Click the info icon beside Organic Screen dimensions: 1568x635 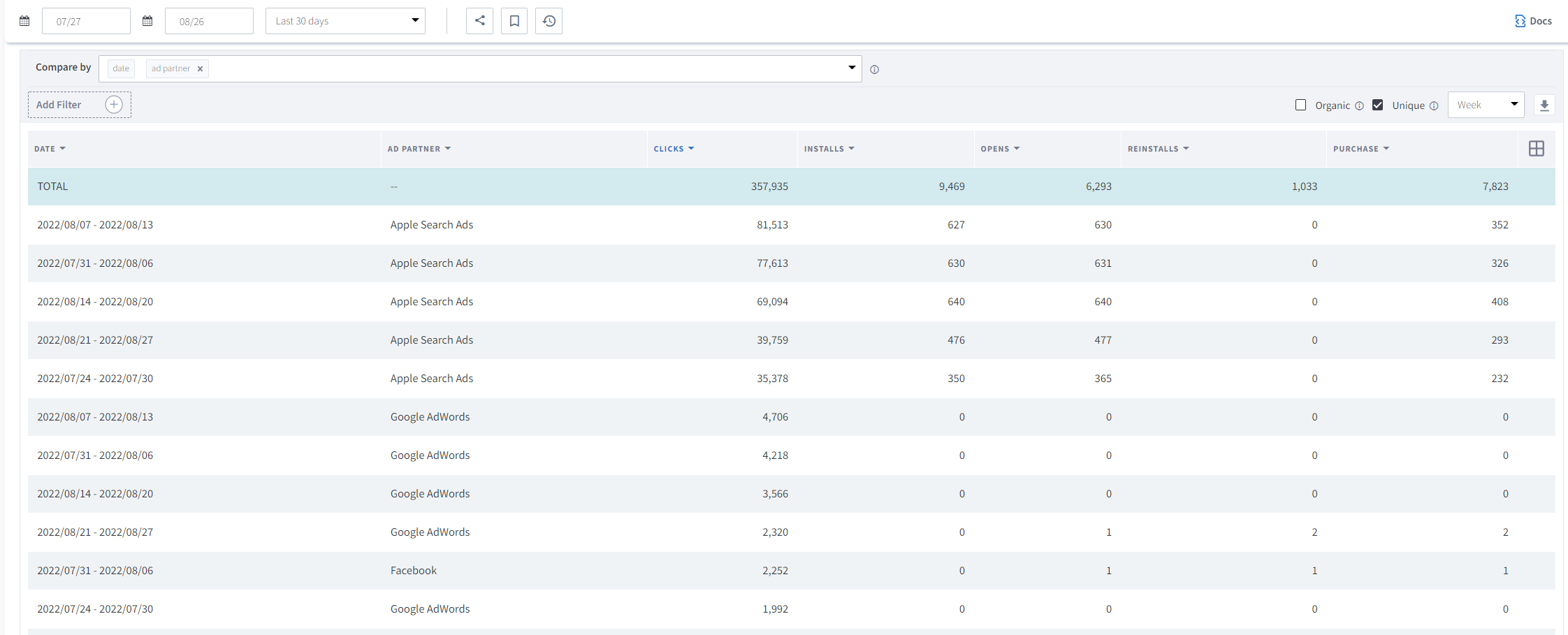1359,106
